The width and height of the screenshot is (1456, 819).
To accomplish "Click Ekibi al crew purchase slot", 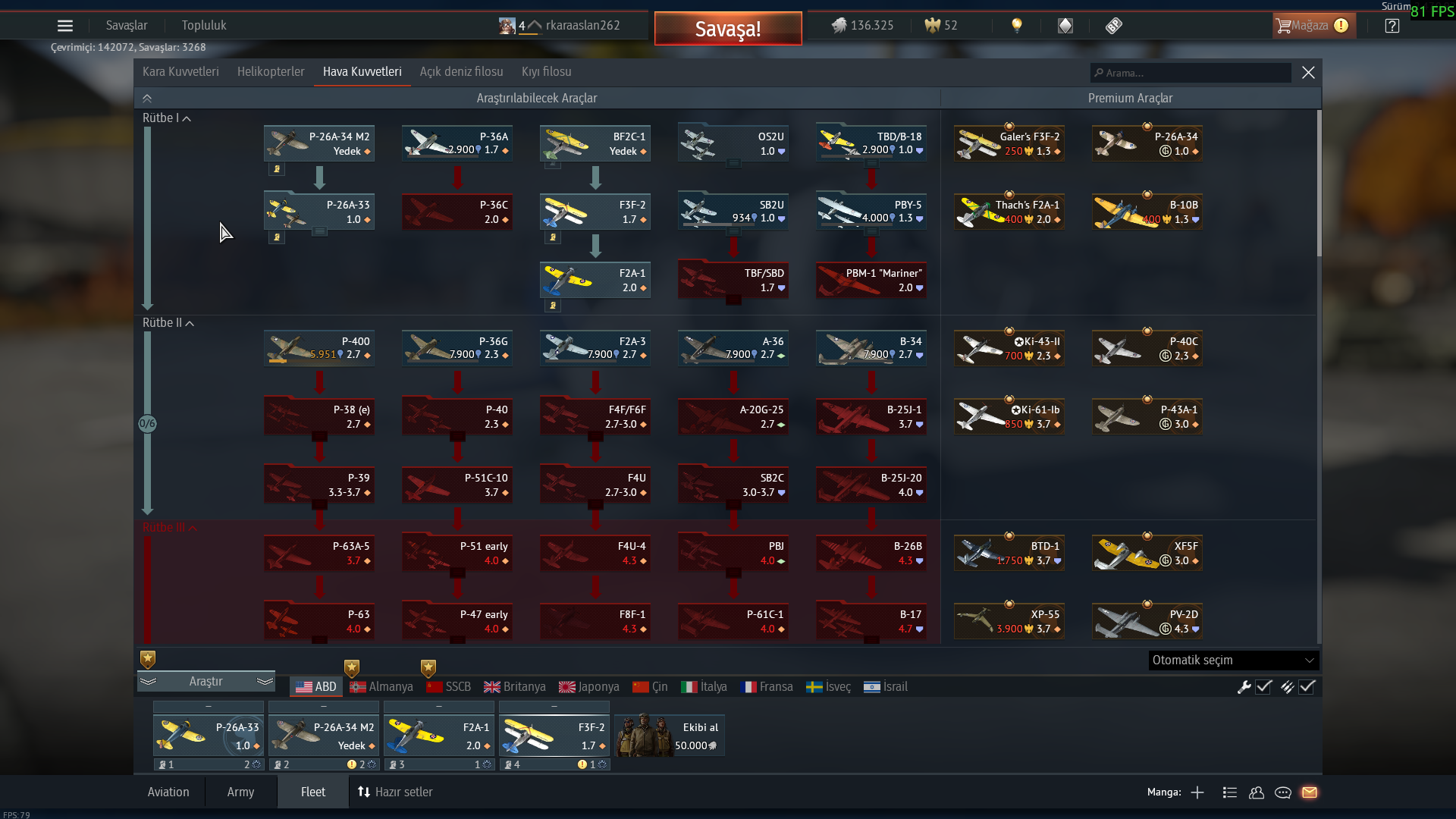I will tap(670, 736).
